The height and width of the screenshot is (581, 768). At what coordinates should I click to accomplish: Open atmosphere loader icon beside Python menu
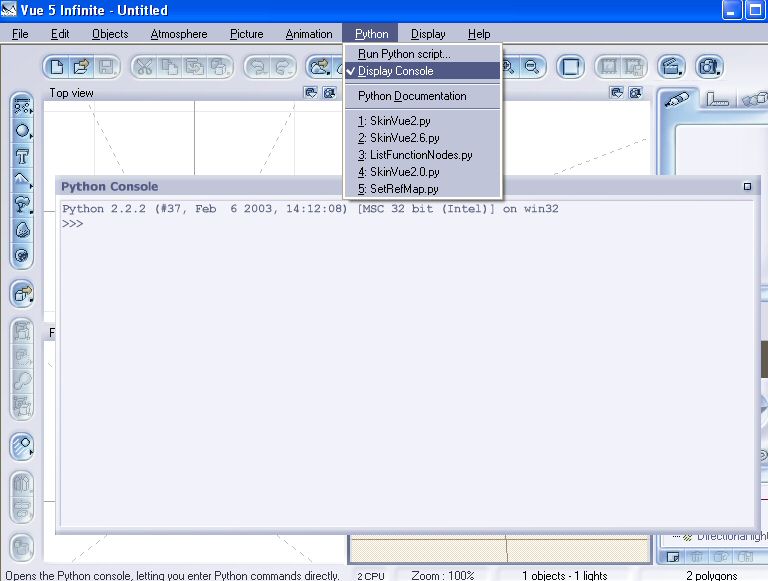[x=320, y=67]
